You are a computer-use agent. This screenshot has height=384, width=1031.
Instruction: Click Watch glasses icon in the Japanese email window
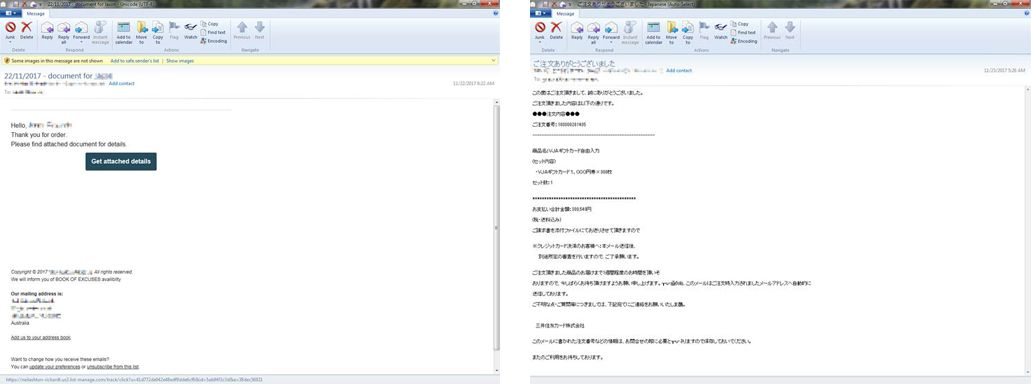721,28
